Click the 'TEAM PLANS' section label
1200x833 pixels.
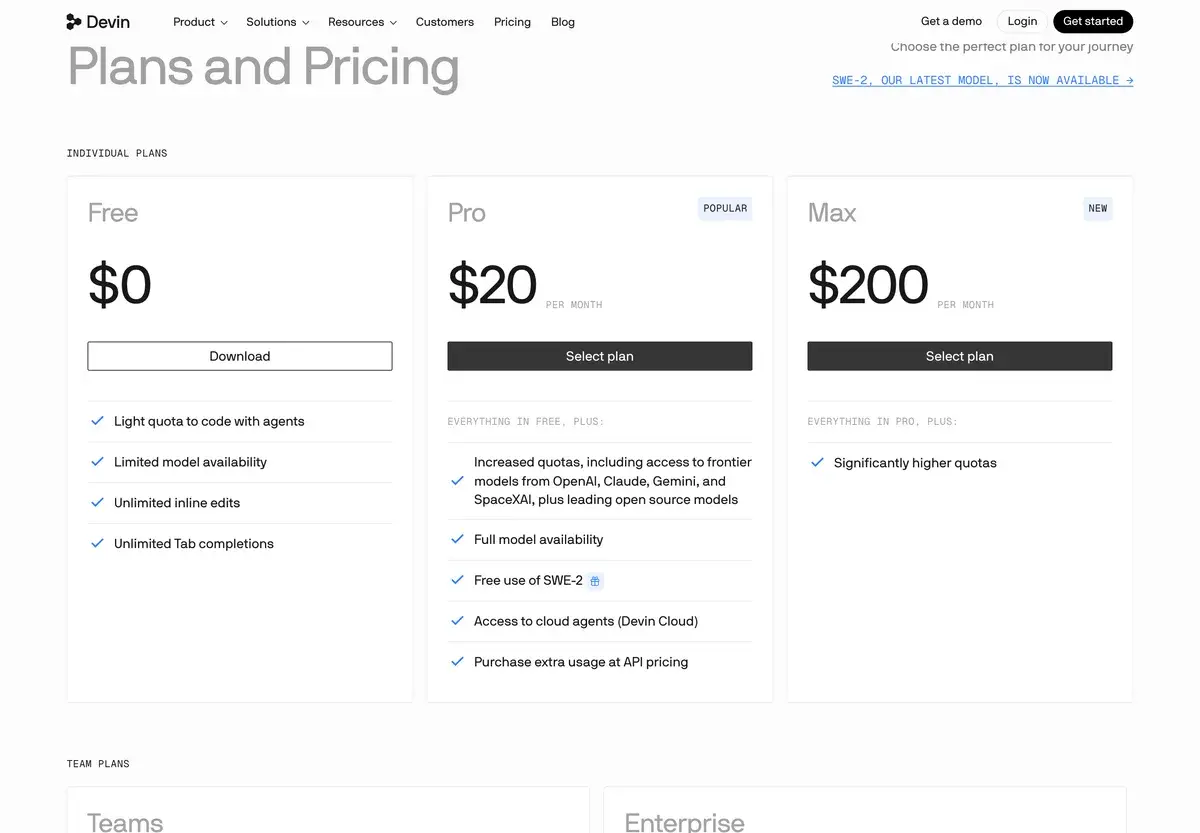[98, 764]
